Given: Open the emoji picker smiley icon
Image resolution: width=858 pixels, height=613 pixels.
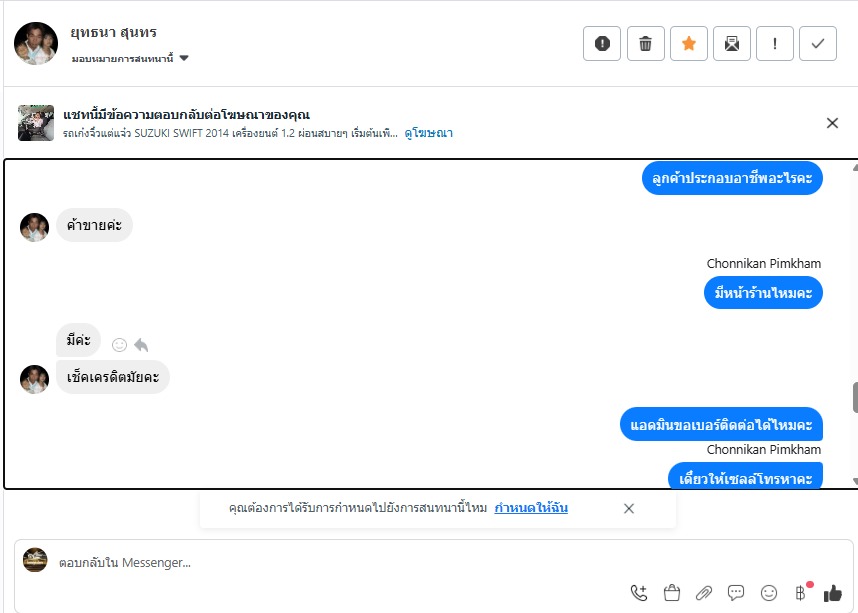Looking at the screenshot, I should [769, 593].
